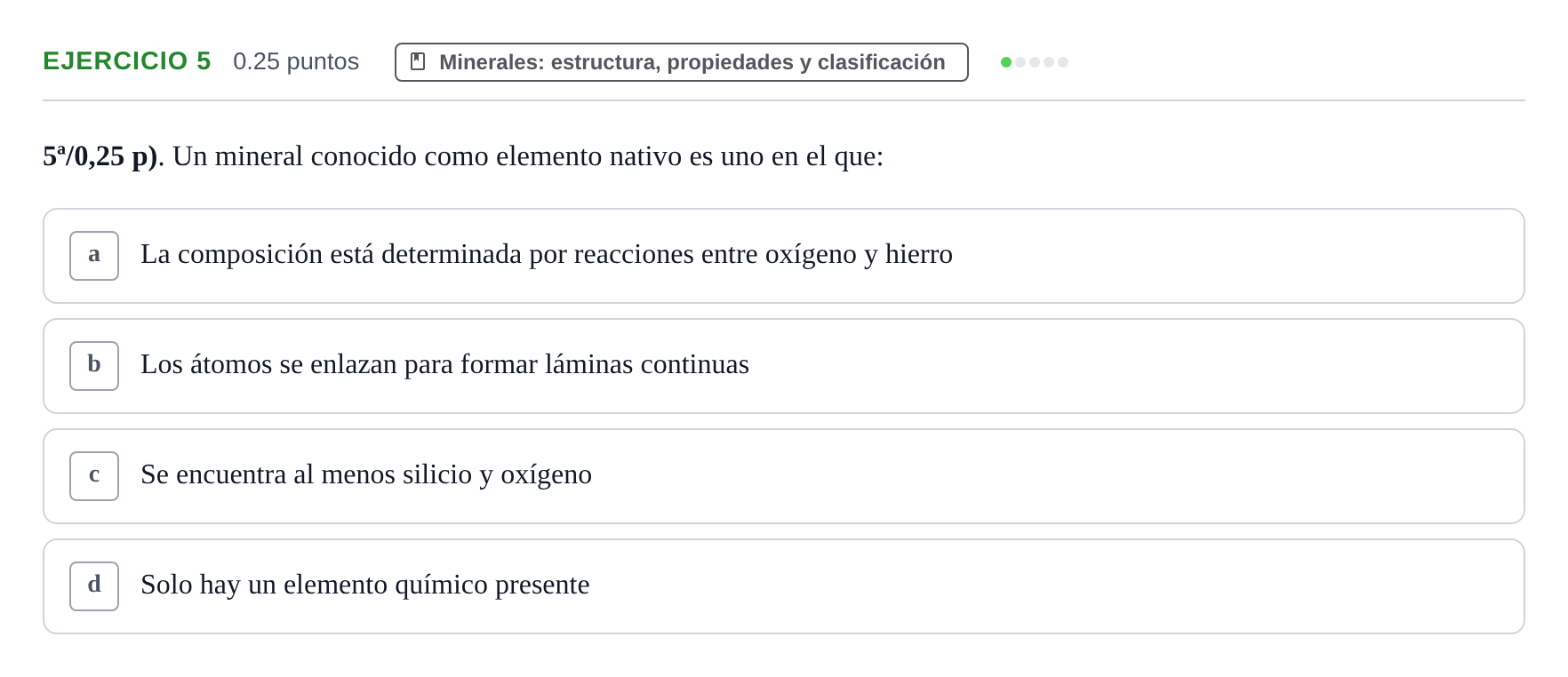Select the letter 'd' answer box

[x=94, y=586]
